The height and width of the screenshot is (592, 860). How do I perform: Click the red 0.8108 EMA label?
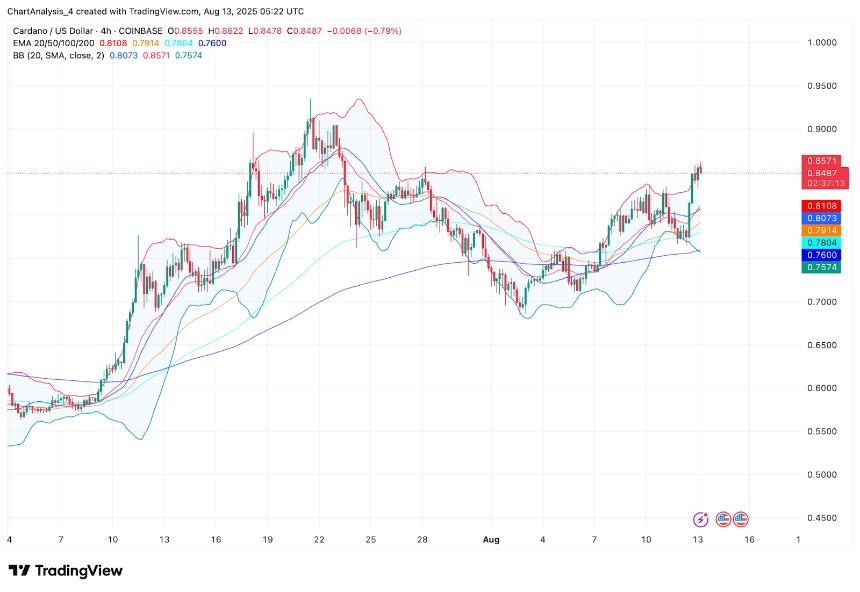click(821, 206)
